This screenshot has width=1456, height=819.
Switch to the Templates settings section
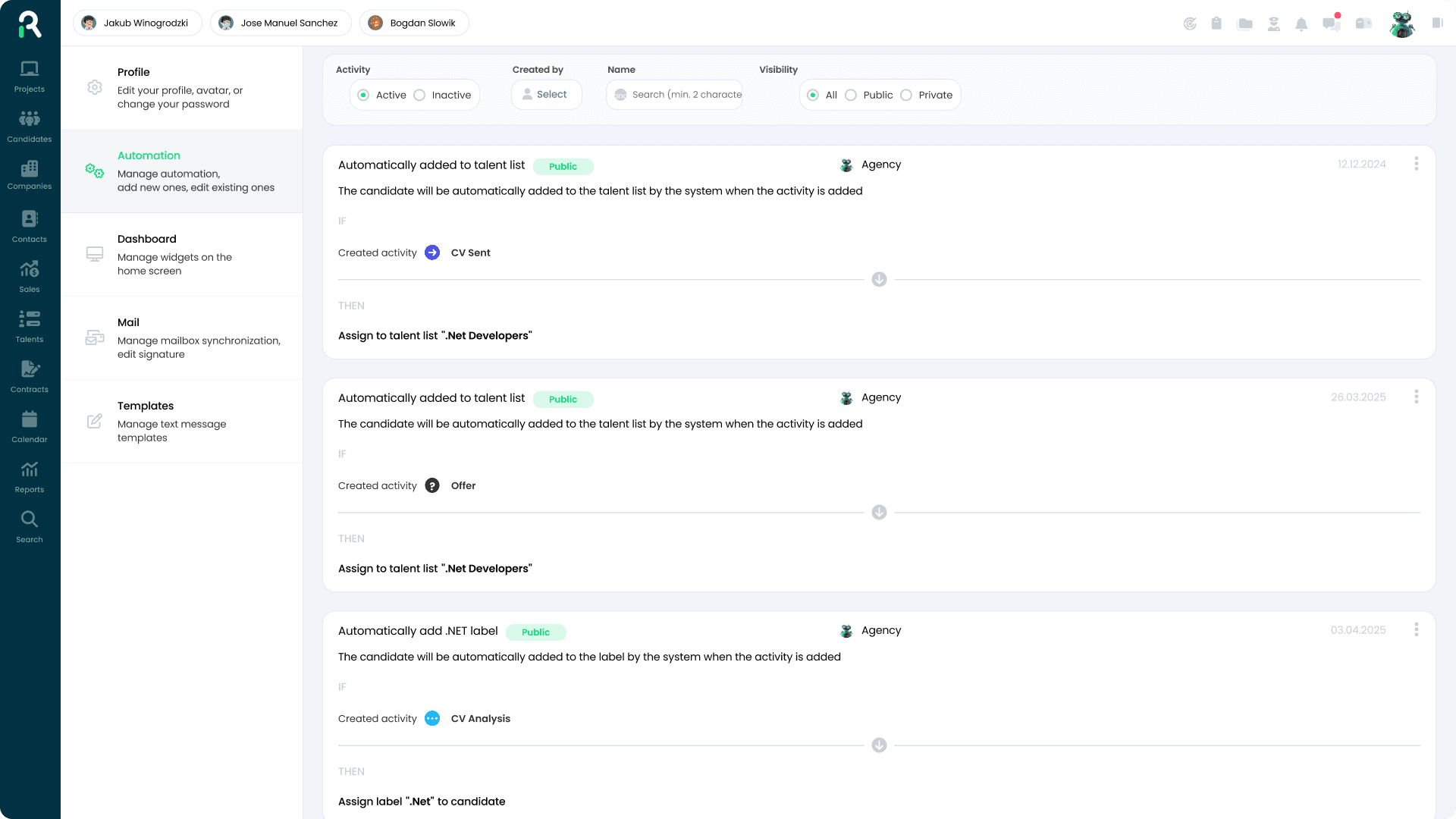point(182,421)
